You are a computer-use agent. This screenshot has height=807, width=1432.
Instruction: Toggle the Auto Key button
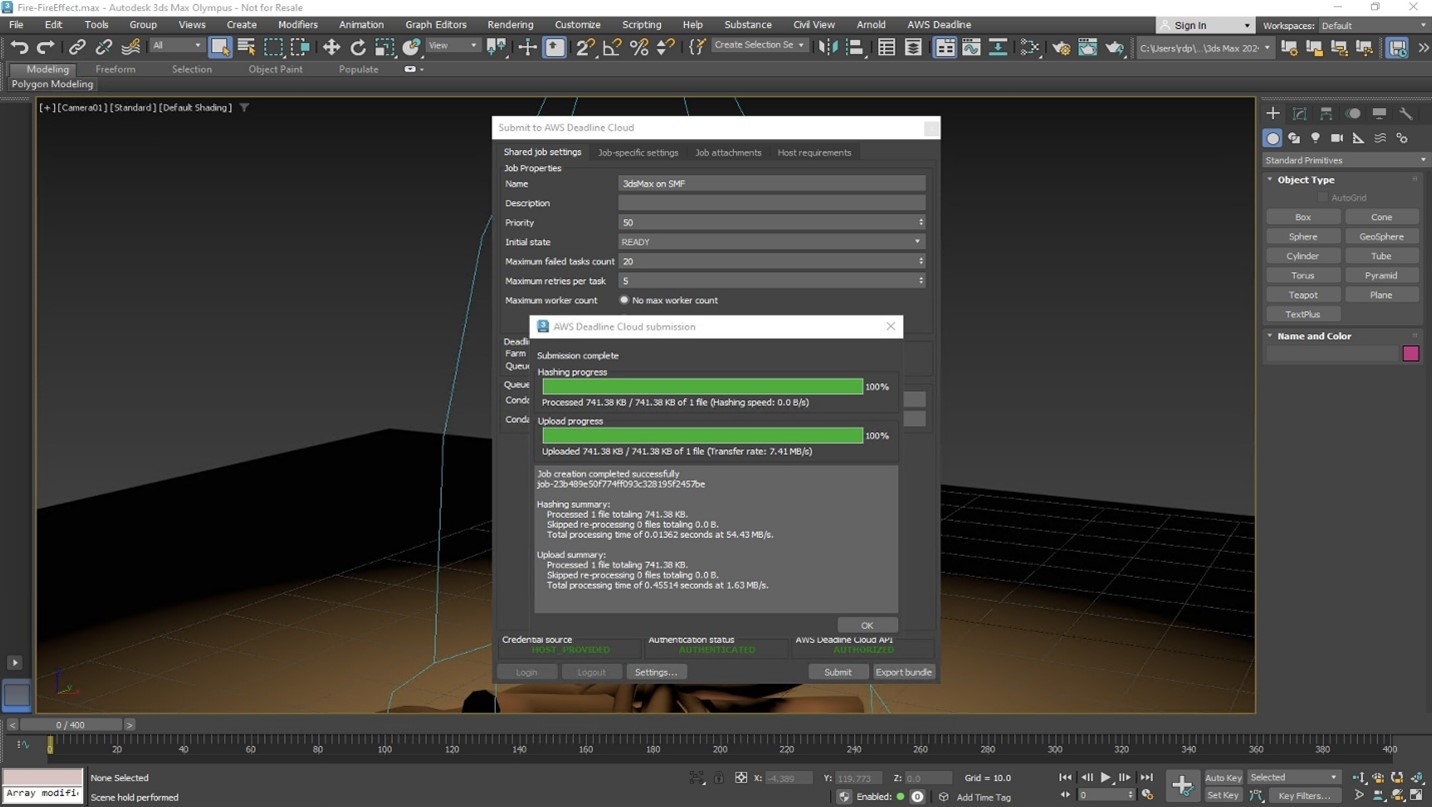point(1223,777)
